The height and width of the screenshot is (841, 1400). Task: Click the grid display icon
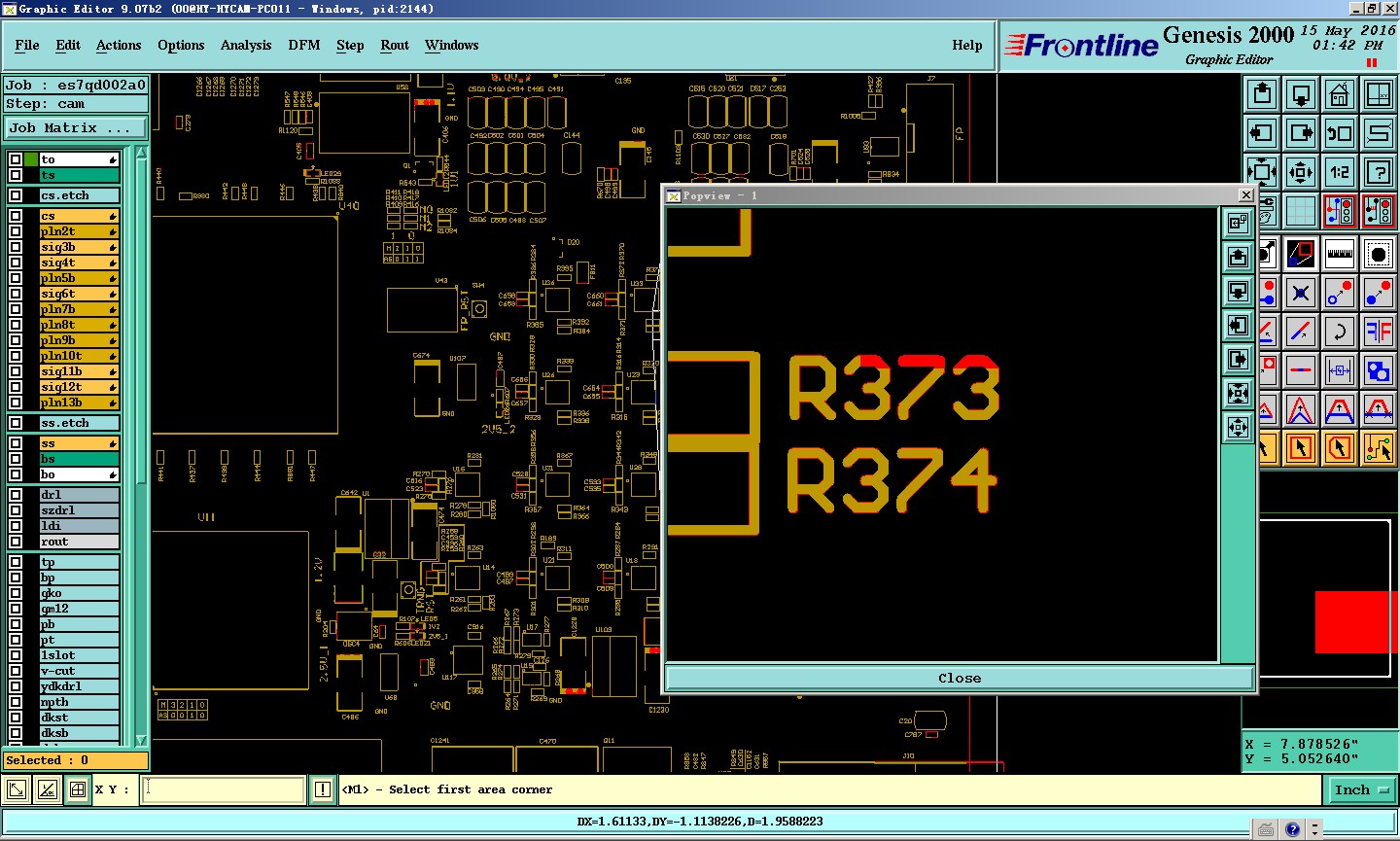pos(1300,211)
